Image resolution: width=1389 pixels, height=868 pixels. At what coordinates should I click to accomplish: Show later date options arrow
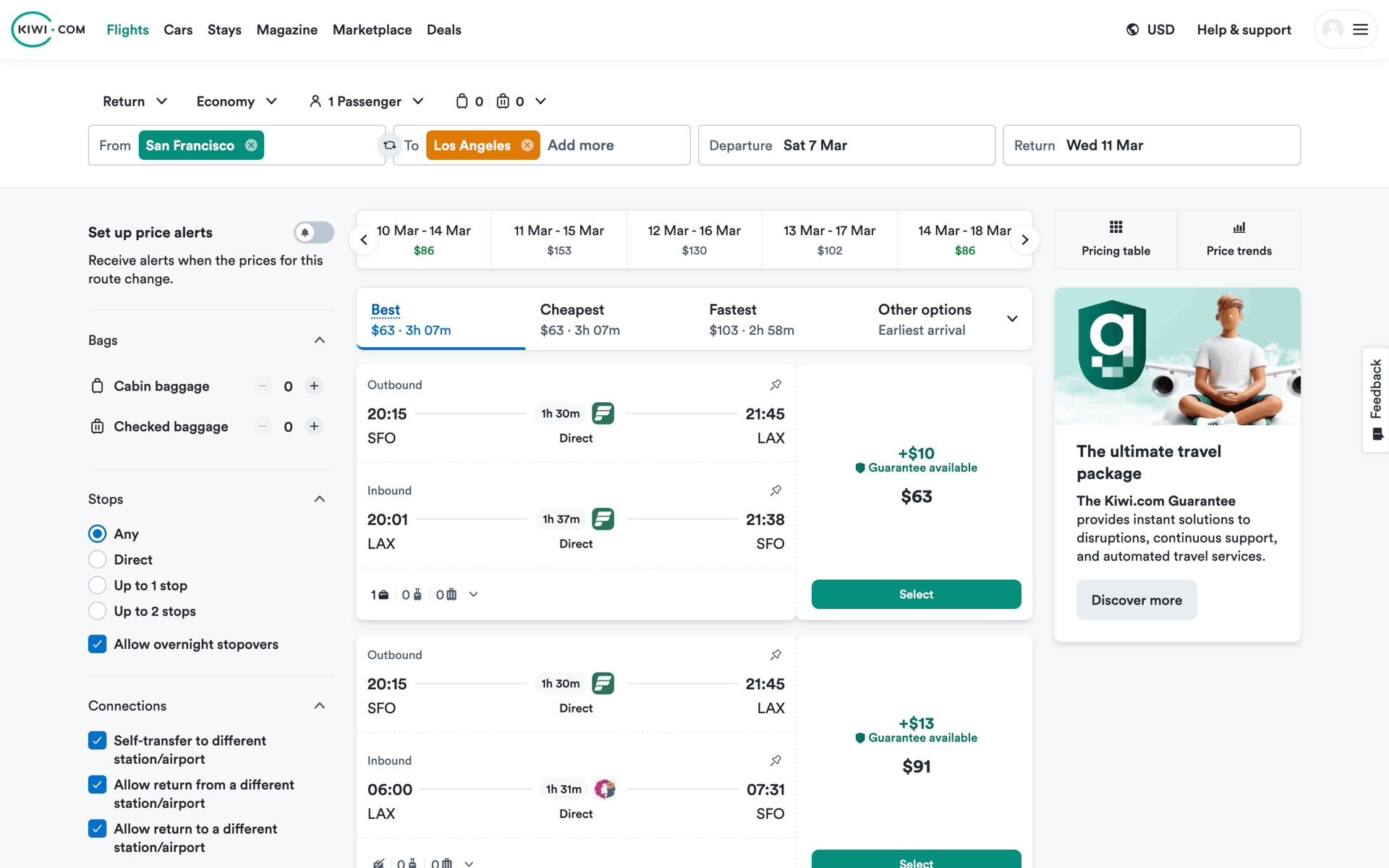click(x=1024, y=240)
